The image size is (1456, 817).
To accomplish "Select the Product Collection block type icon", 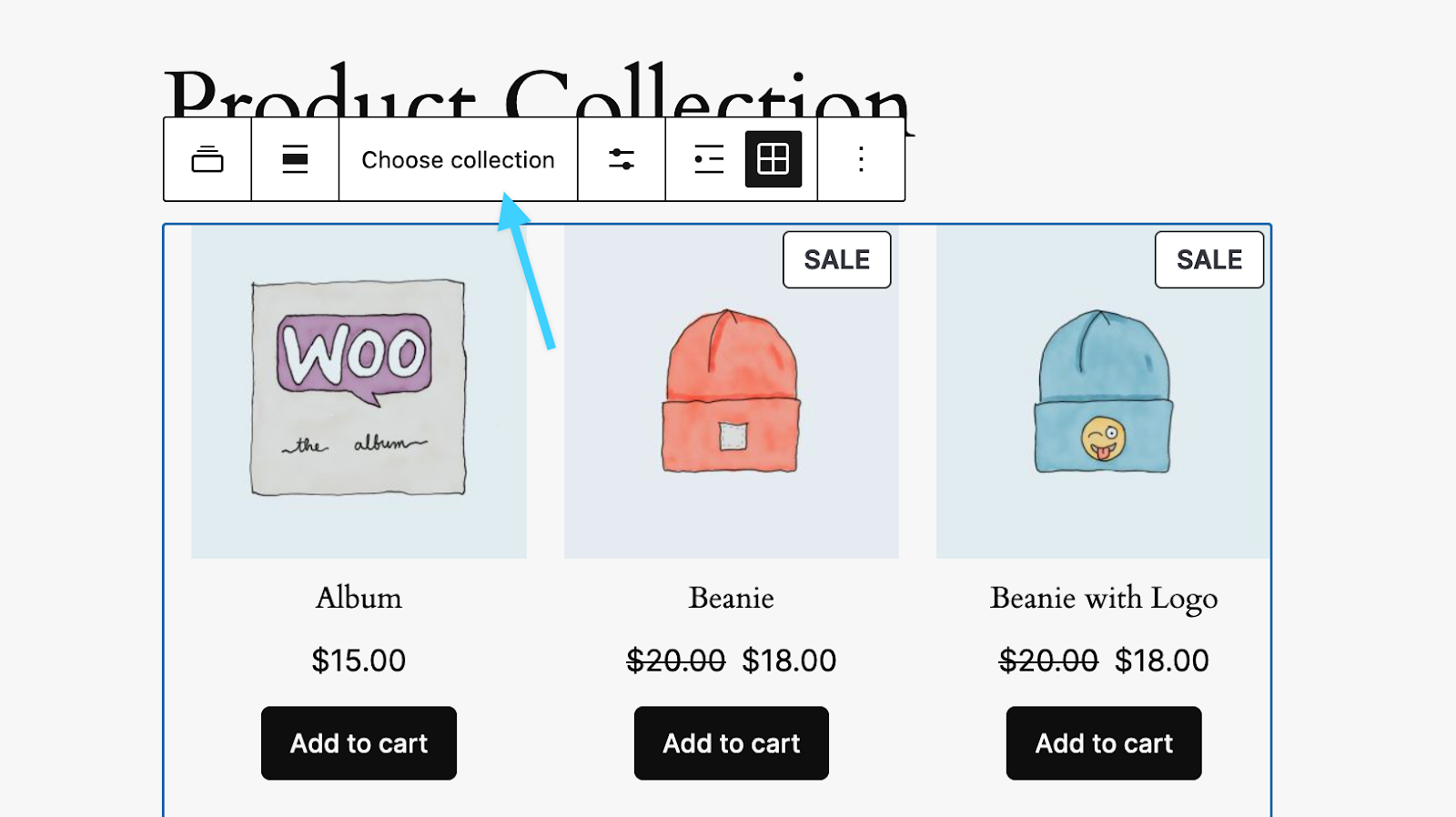I will click(x=207, y=159).
